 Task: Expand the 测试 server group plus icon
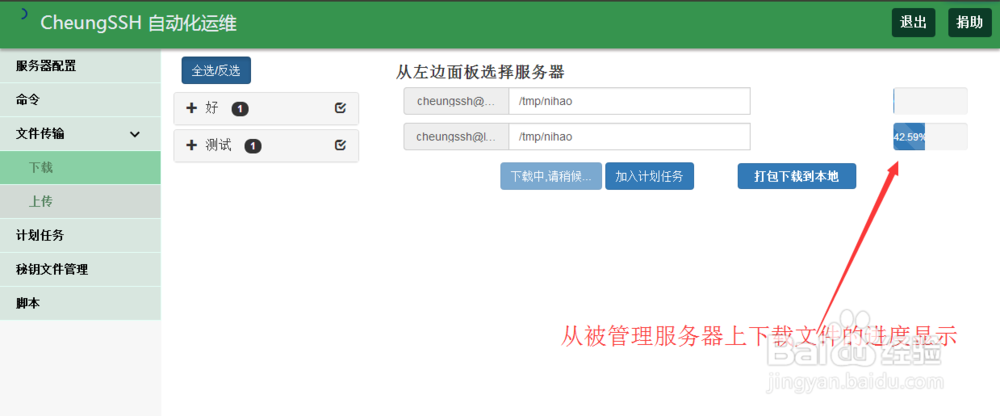(x=191, y=145)
